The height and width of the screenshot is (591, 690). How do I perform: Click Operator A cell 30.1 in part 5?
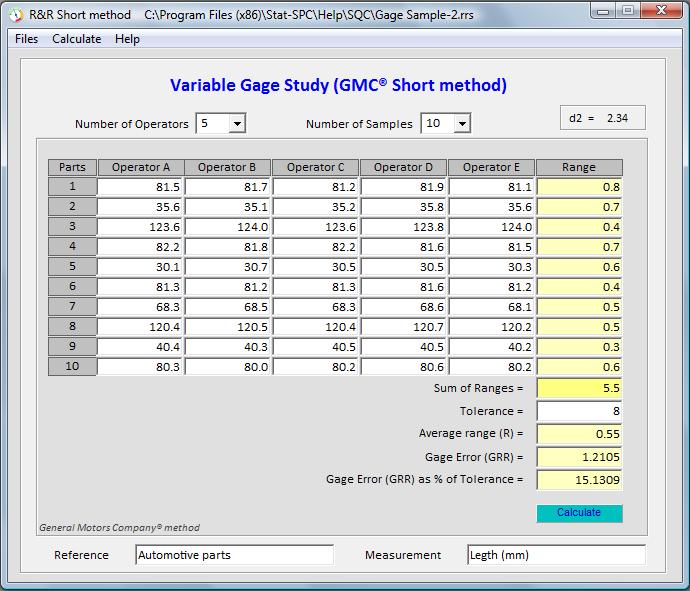[x=140, y=267]
